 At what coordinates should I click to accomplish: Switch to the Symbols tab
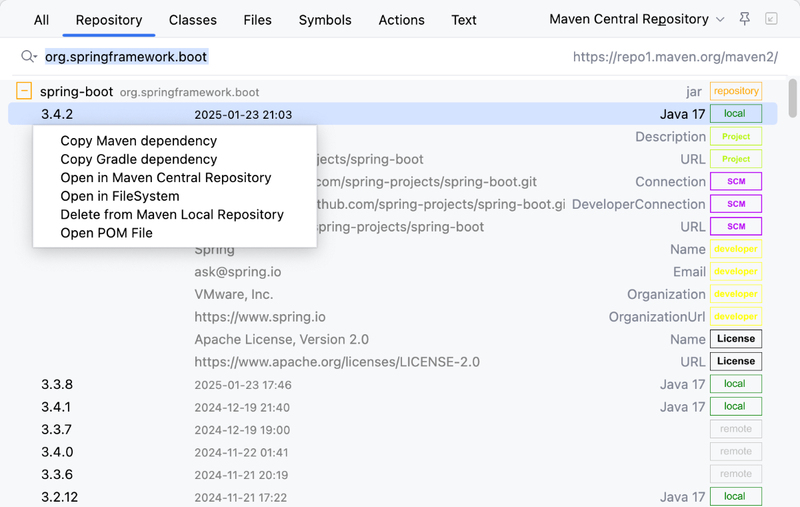pyautogui.click(x=325, y=20)
